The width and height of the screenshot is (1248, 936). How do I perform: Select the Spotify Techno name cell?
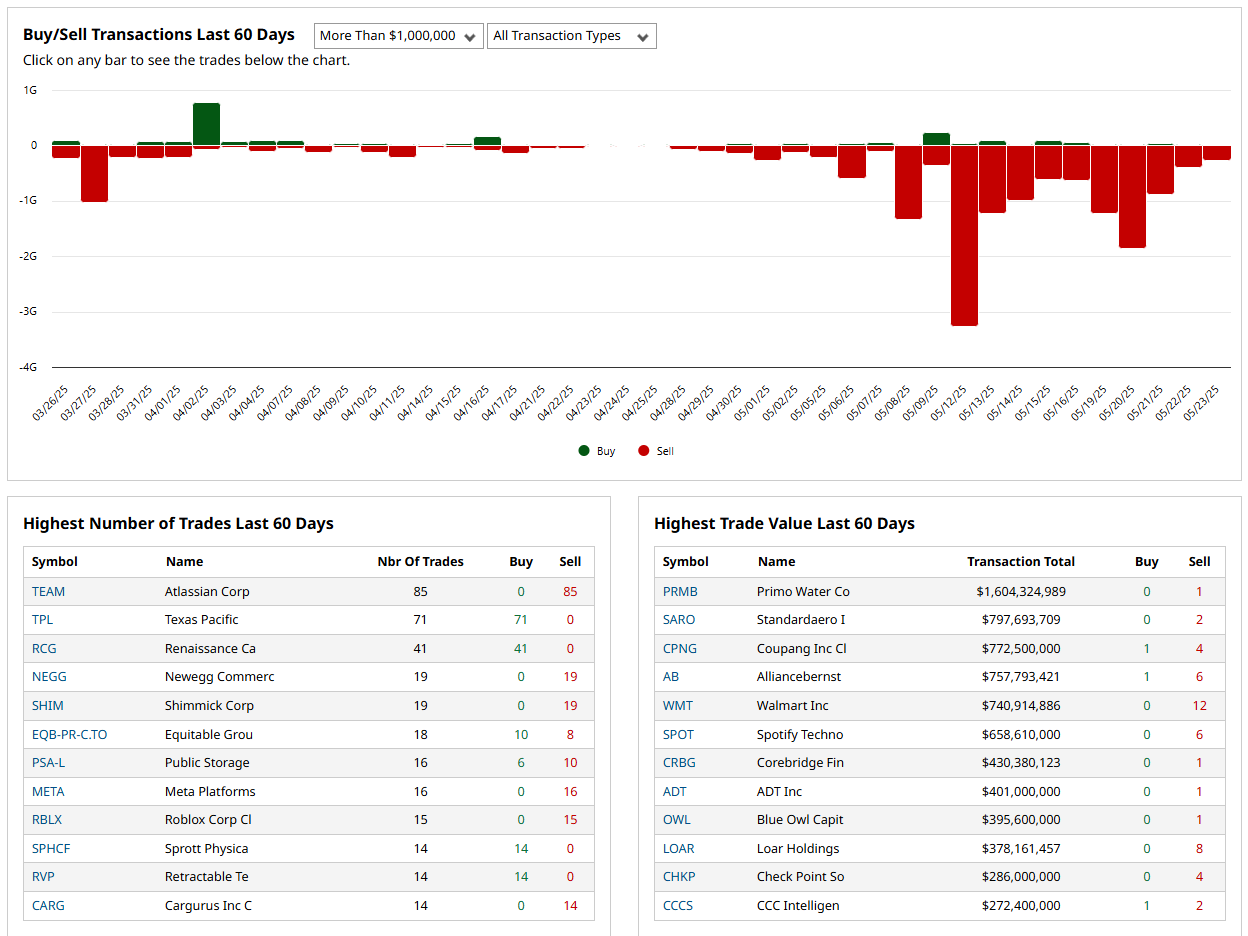(x=800, y=734)
